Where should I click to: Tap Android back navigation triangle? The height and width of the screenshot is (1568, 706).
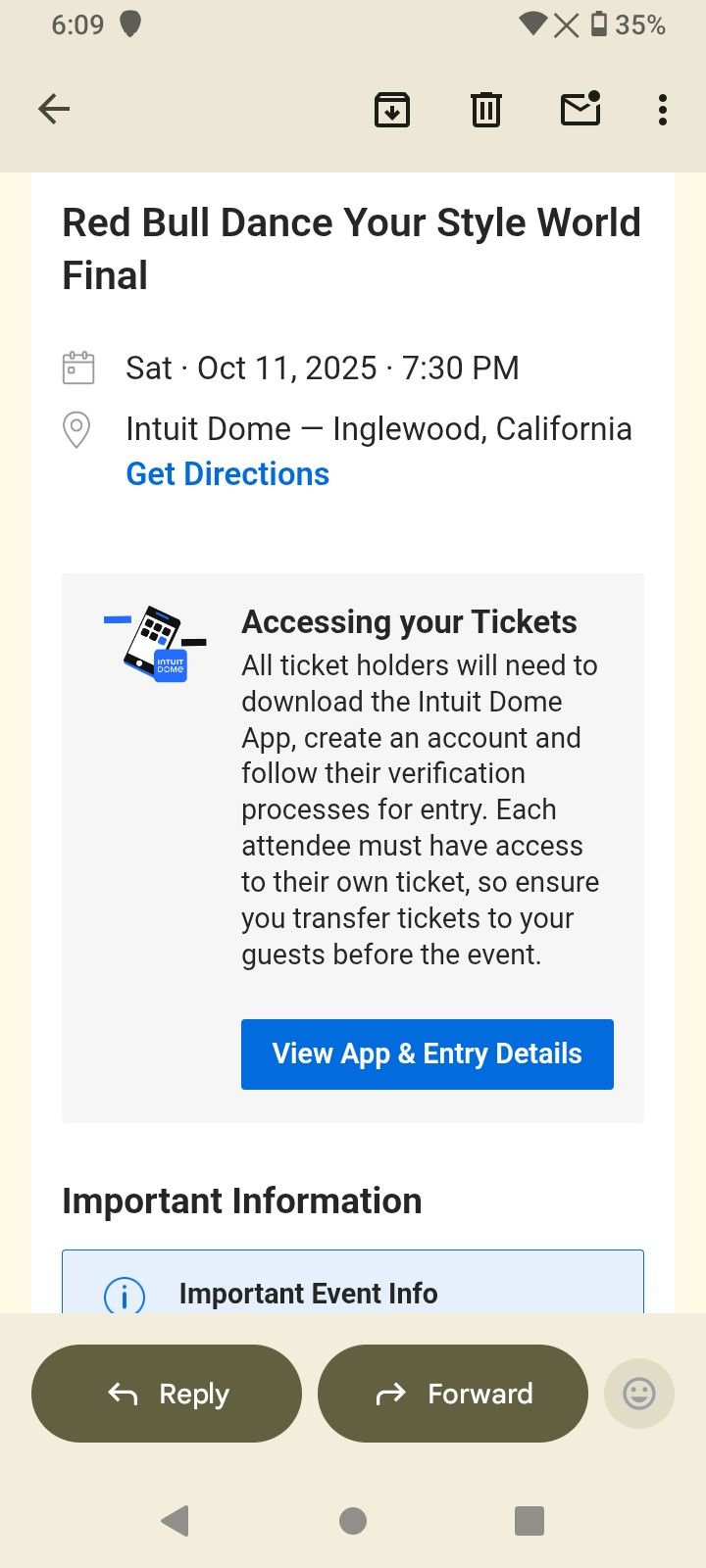176,1520
